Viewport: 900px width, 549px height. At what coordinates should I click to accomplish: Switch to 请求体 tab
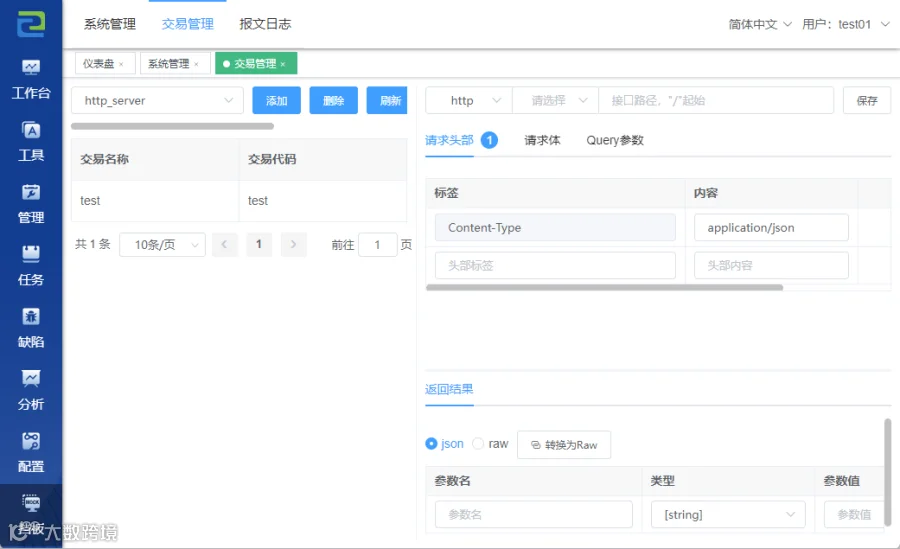click(x=542, y=140)
